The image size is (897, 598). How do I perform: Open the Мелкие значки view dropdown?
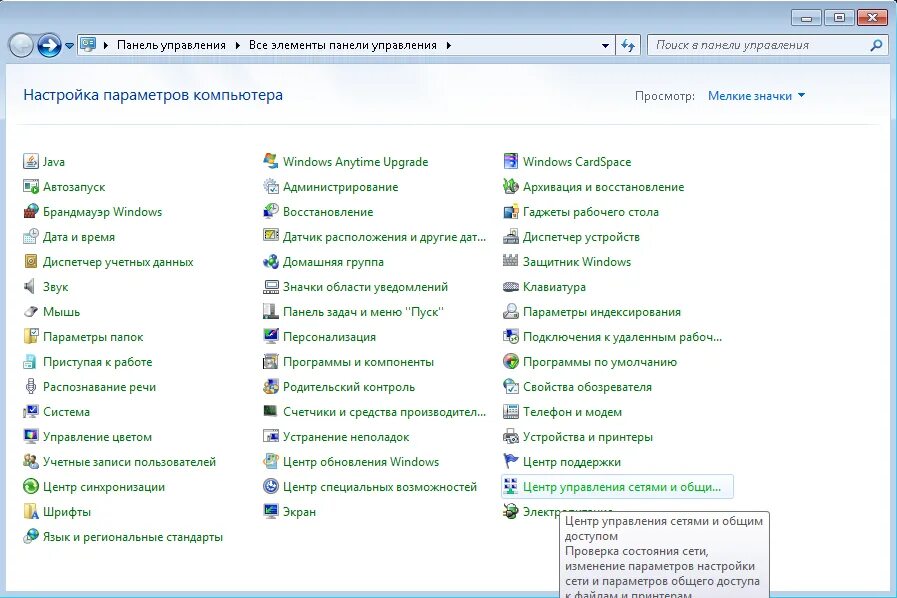pyautogui.click(x=756, y=96)
